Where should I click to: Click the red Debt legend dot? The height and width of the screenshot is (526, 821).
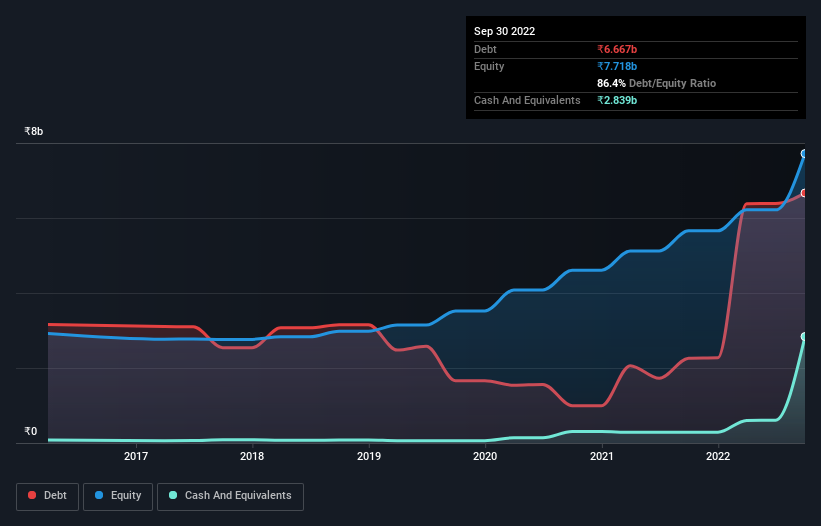(x=32, y=495)
